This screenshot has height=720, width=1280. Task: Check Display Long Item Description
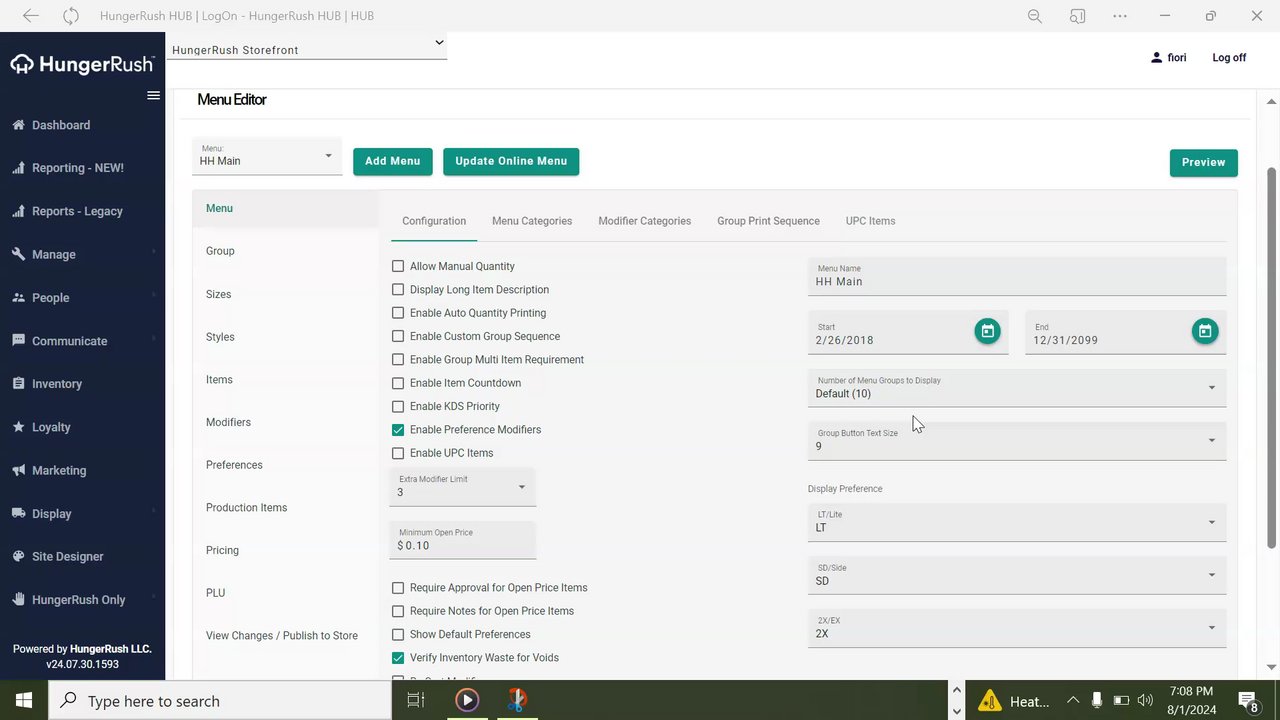point(398,290)
